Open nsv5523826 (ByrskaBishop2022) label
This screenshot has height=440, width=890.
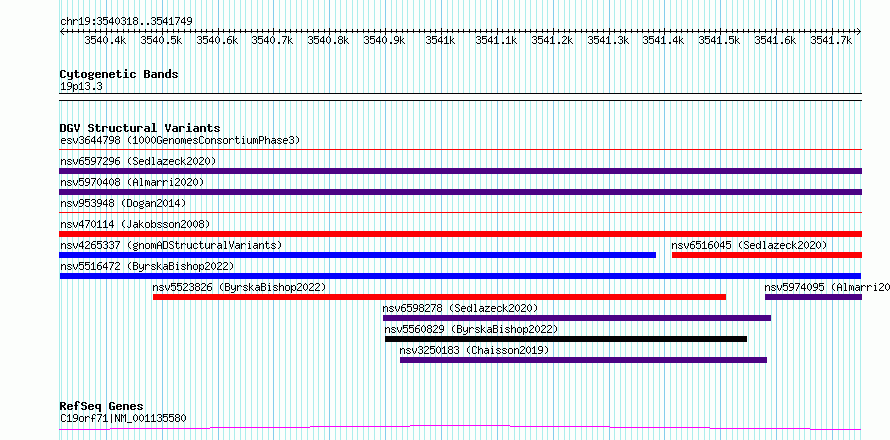point(240,287)
